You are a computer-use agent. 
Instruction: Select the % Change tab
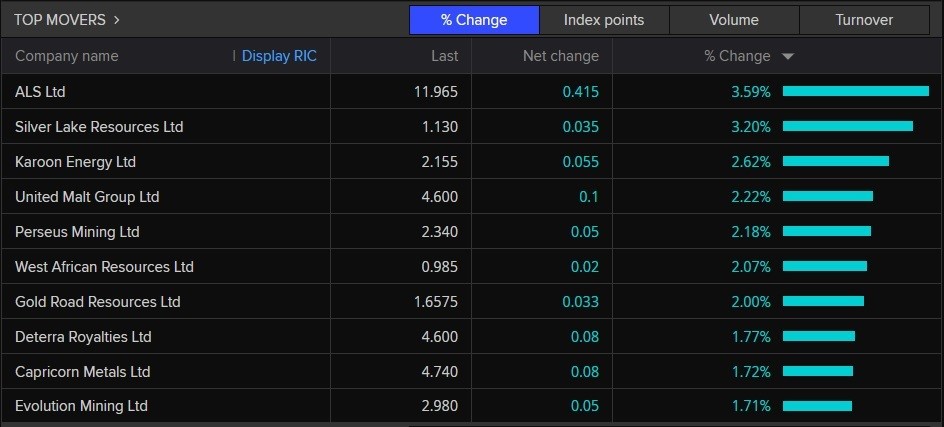coord(474,20)
